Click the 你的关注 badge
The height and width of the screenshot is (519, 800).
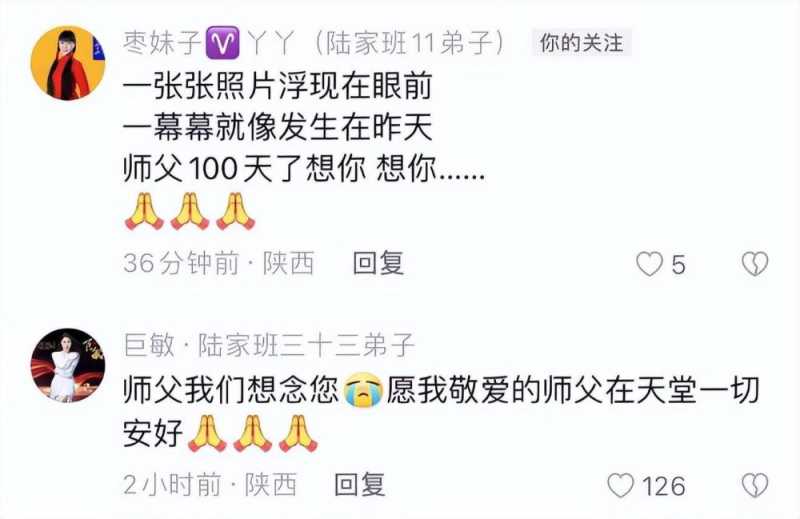point(582,43)
